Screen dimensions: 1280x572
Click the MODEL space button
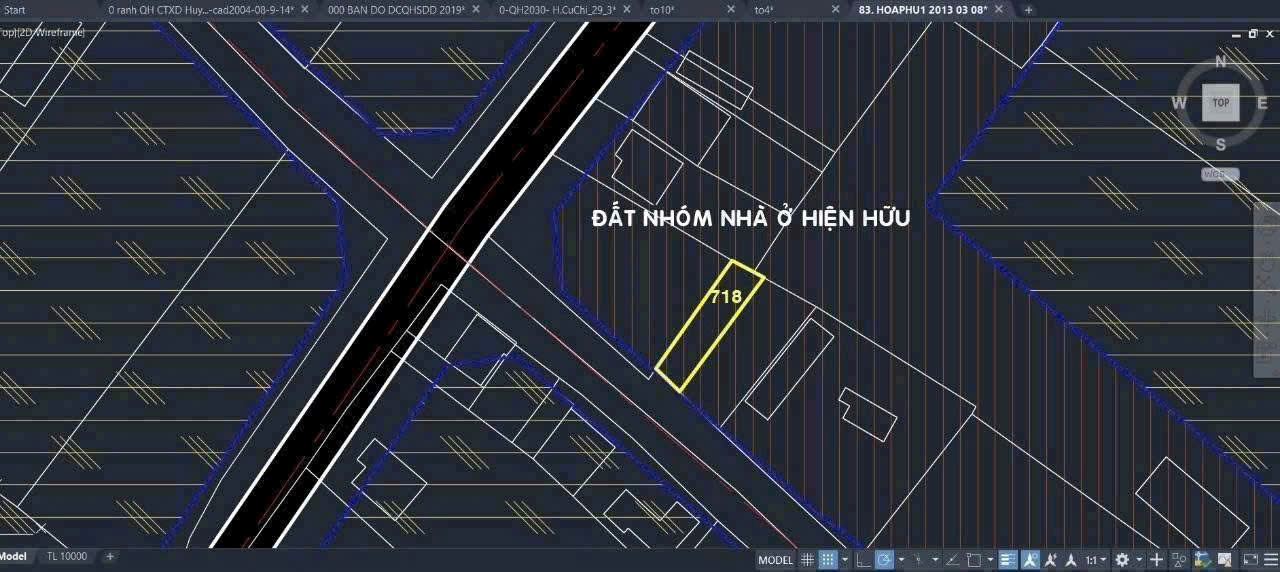775,560
